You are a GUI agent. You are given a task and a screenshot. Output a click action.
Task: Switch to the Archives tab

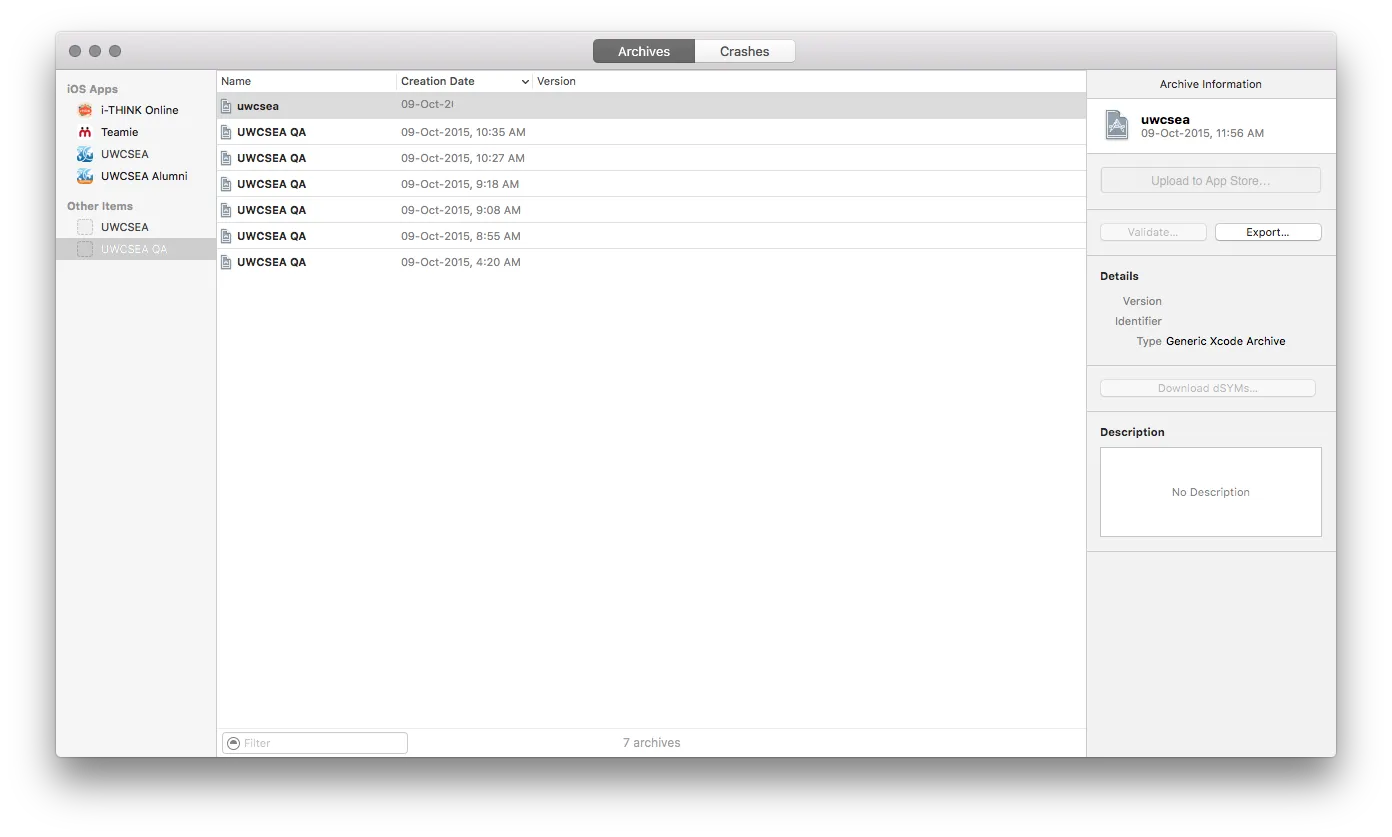644,51
